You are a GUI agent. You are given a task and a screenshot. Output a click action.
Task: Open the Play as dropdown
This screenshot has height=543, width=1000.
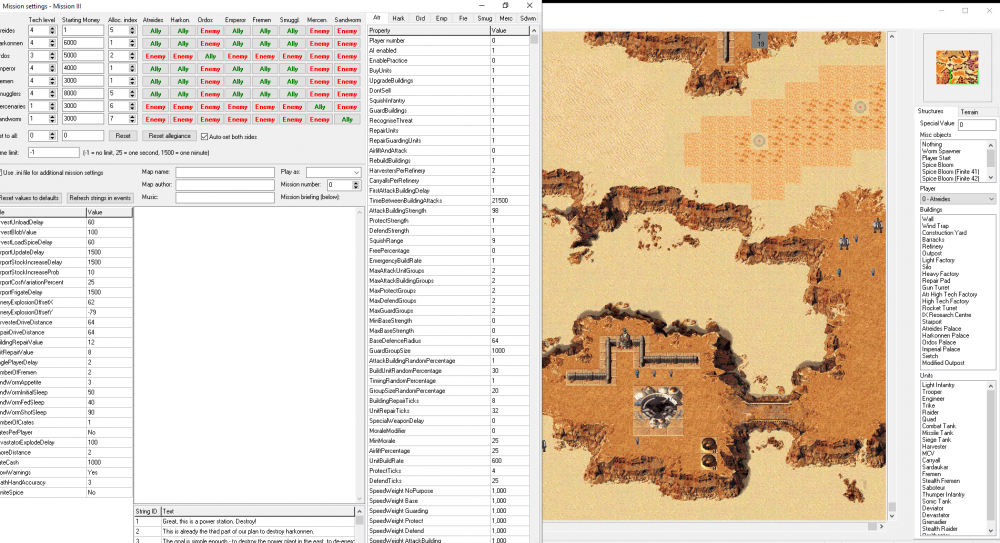(332, 172)
